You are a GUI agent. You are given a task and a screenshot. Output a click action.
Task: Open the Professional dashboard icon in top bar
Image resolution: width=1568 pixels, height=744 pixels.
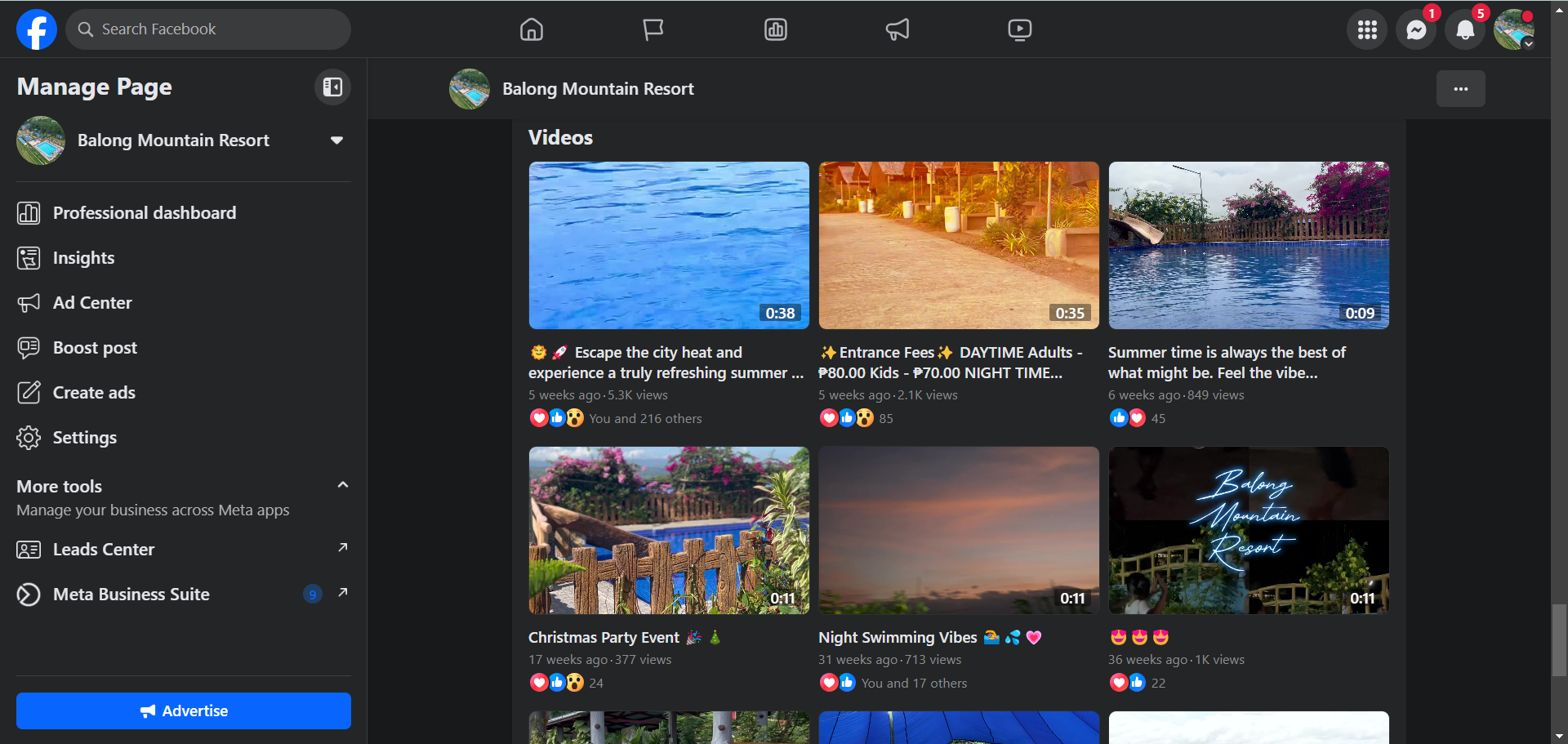click(x=776, y=29)
